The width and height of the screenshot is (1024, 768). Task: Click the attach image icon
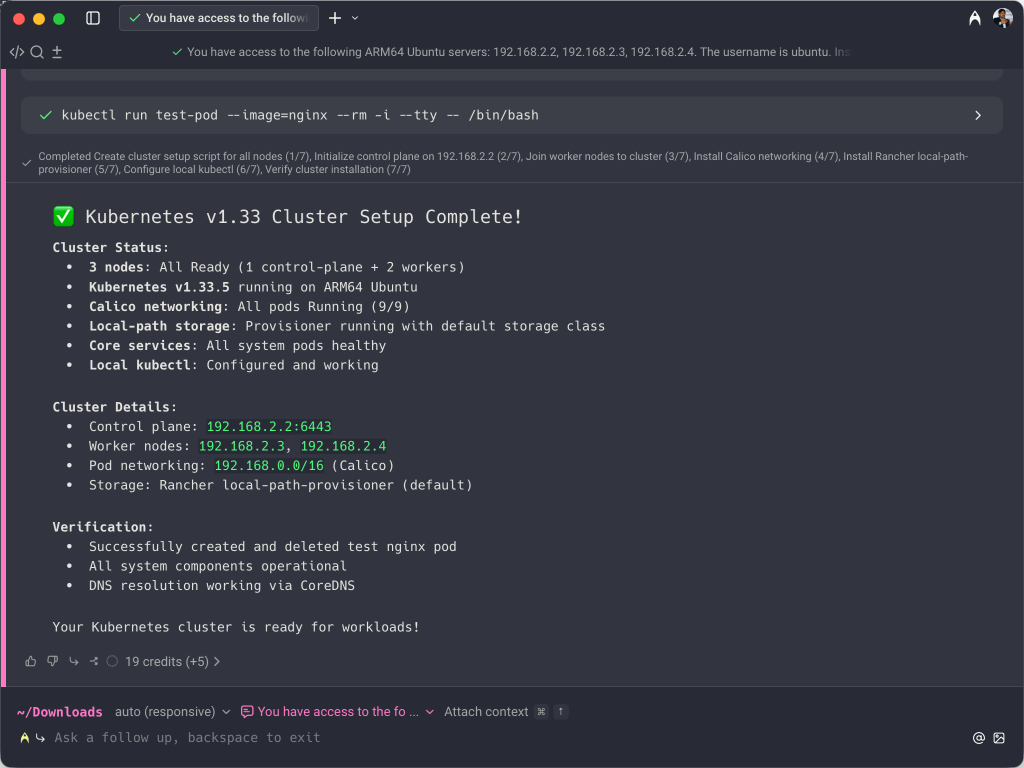pyautogui.click(x=999, y=738)
